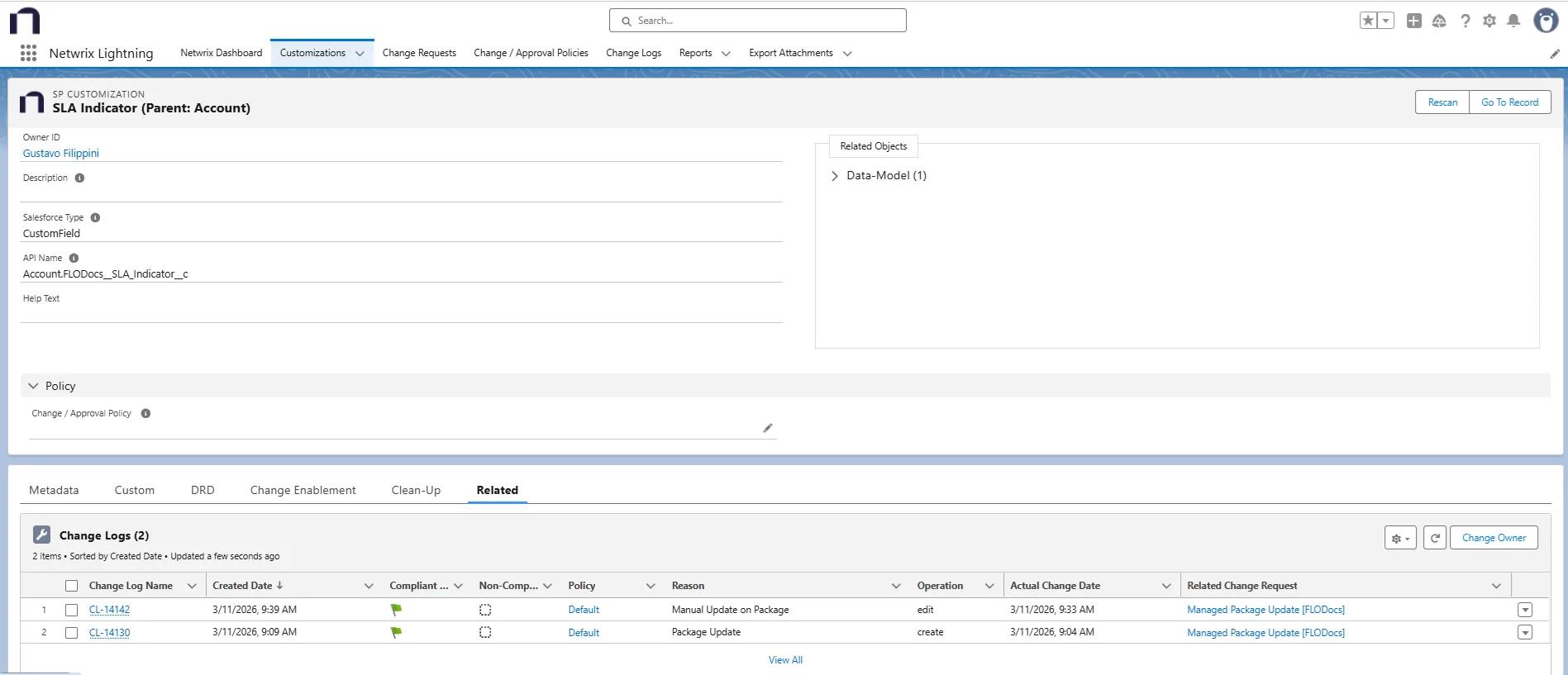Screen dimensions: 1568x675
Task: Open Reports tab dropdown chevron
Action: 726,54
